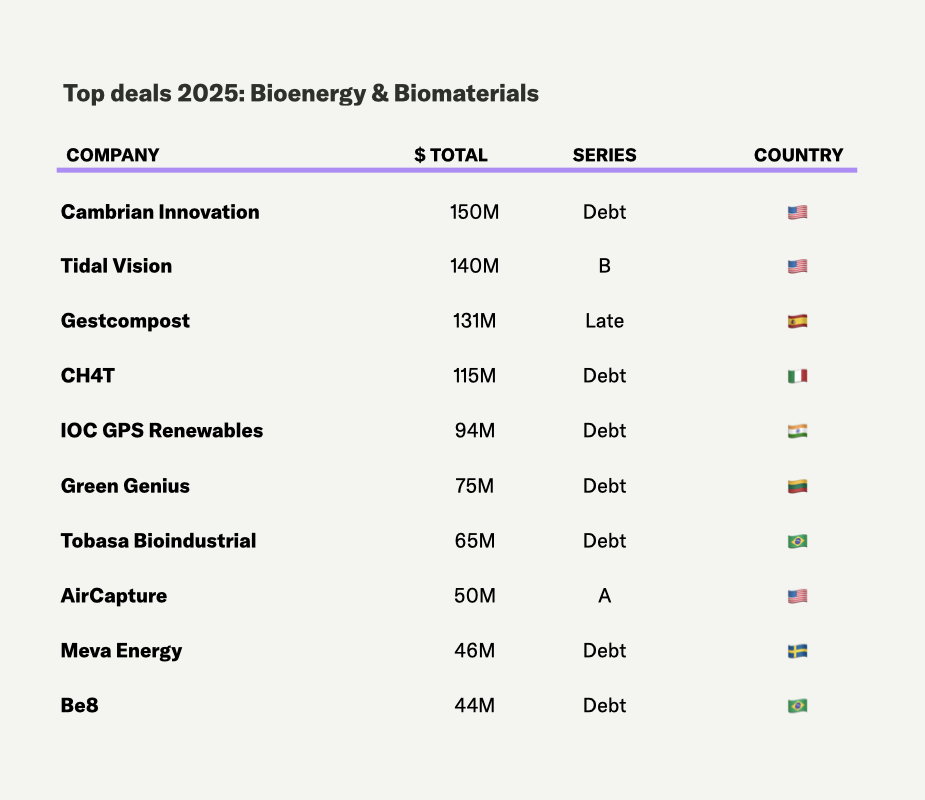Click the Spain flag for Gestcompost
The height and width of the screenshot is (800, 925).
coord(797,322)
